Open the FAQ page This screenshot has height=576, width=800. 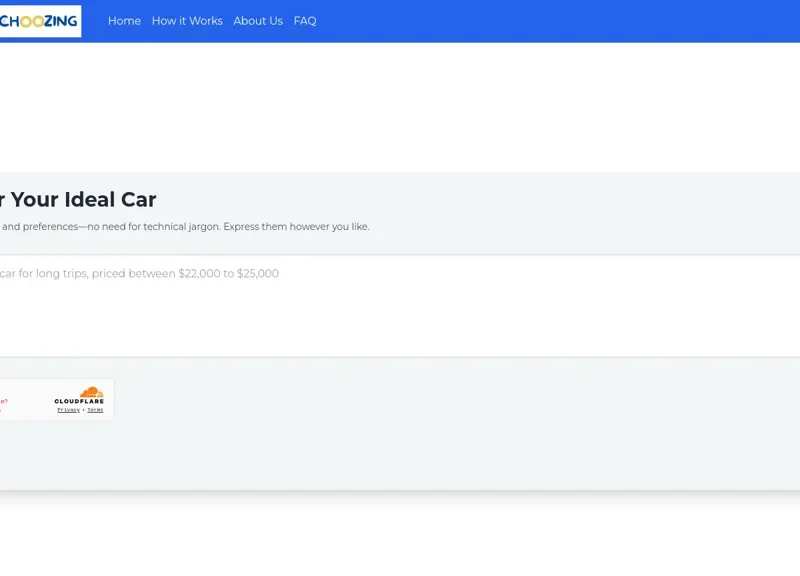tap(305, 21)
